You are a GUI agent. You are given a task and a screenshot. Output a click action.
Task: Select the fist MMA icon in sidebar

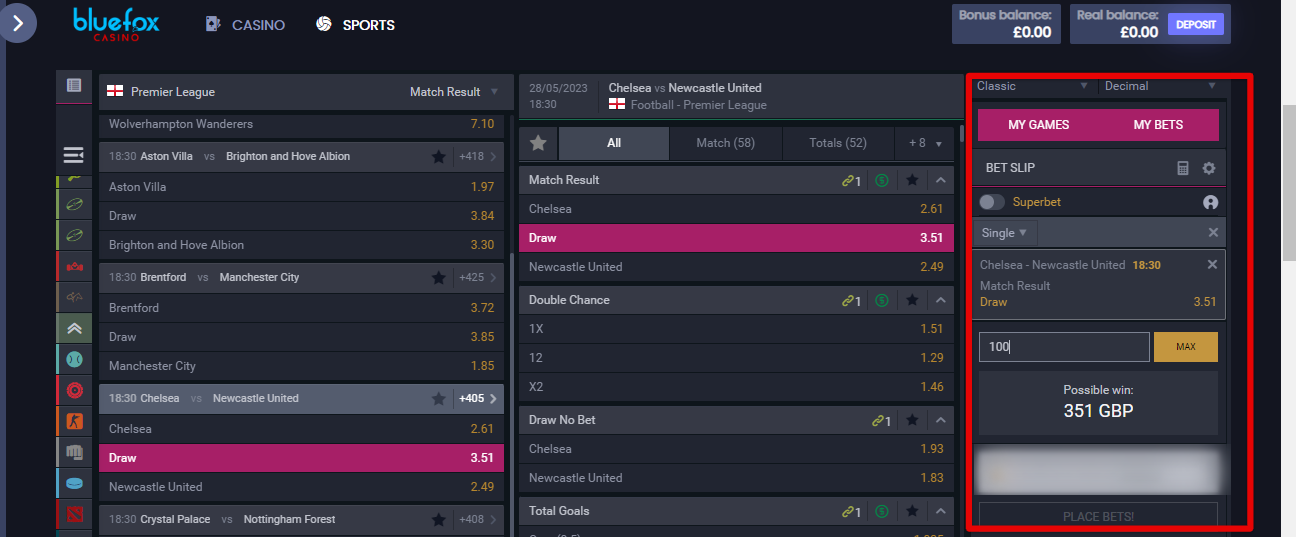click(74, 451)
